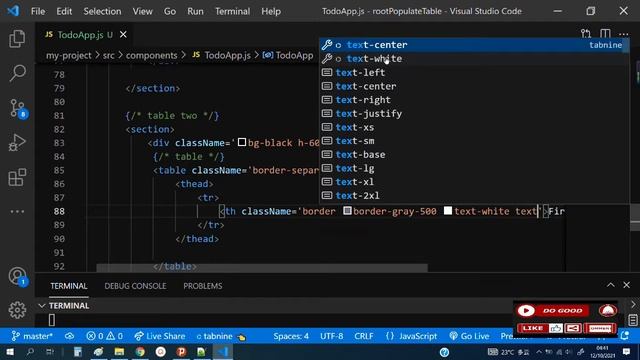Select the TodoApp.js editor tab
The width and height of the screenshot is (640, 360).
point(85,35)
